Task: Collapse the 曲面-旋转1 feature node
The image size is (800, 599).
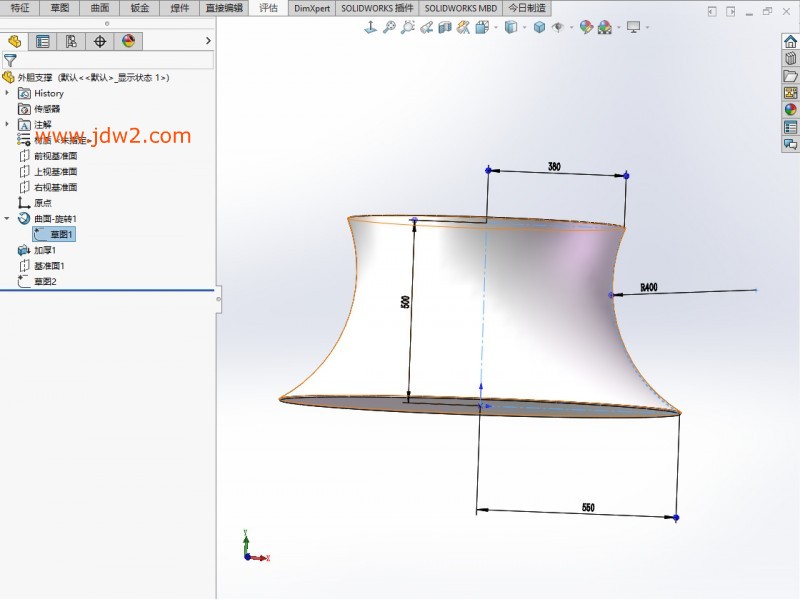Action: 7,218
